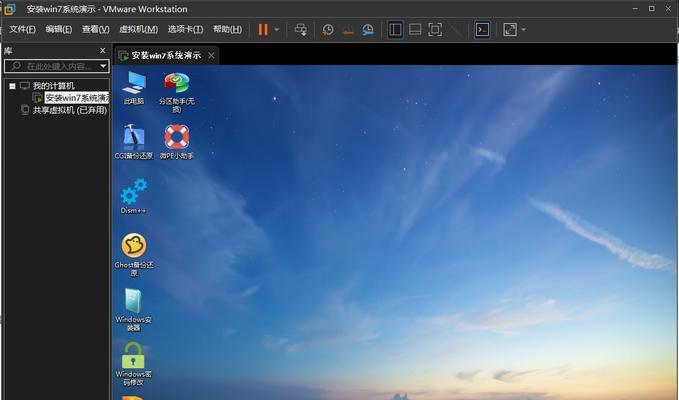Maximize the VMware Workstation window
The height and width of the screenshot is (400, 679).
pos(652,9)
